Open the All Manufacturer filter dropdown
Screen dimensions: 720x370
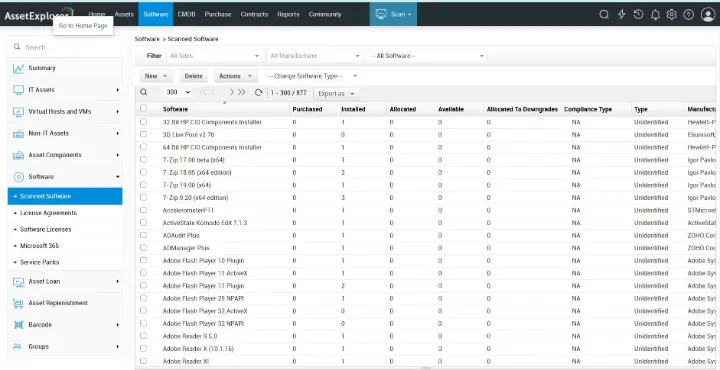315,56
